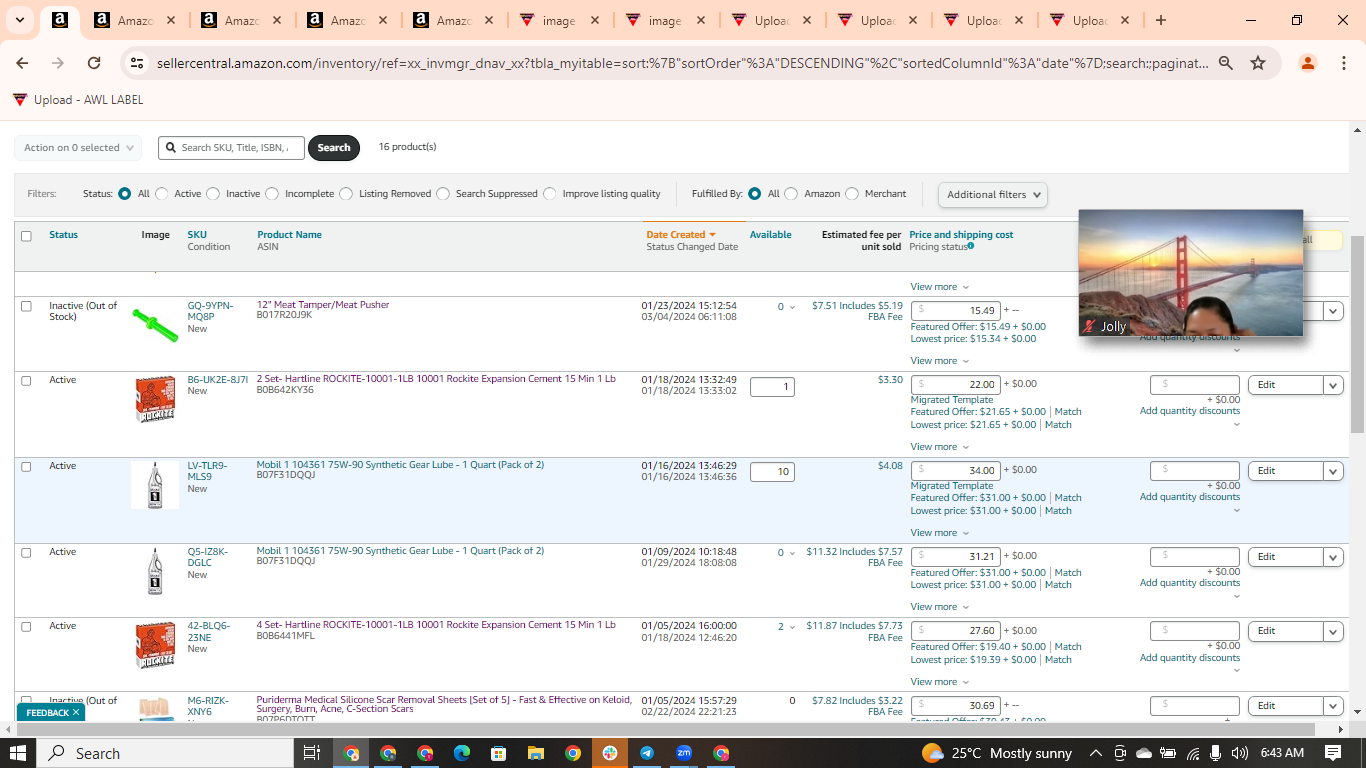Image resolution: width=1366 pixels, height=768 pixels.
Task: Open the 12" Meat Tamper/Meat Pusher listing
Action: (x=323, y=305)
